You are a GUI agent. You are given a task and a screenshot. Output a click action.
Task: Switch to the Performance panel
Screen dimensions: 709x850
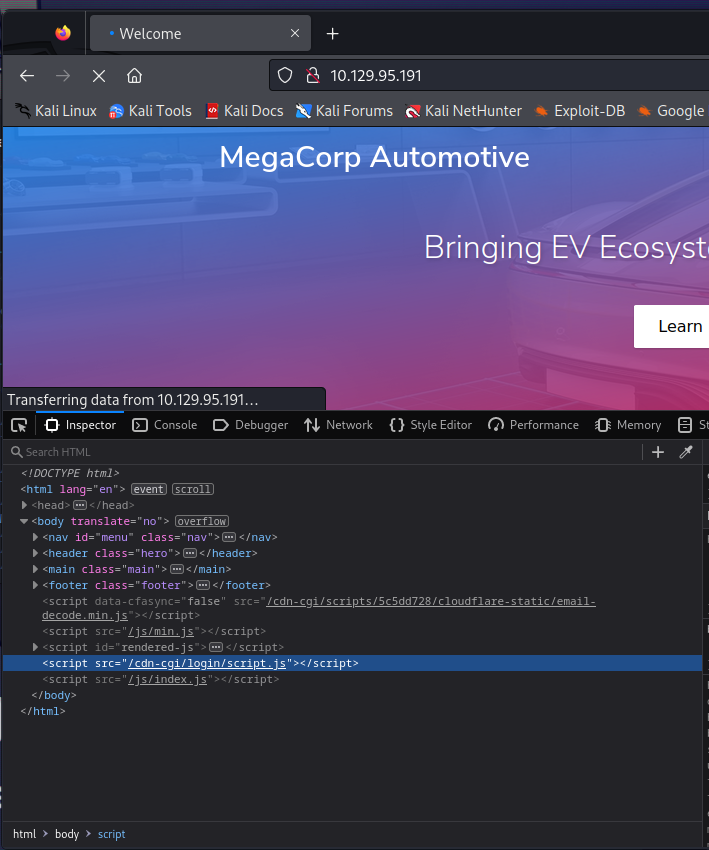point(533,425)
